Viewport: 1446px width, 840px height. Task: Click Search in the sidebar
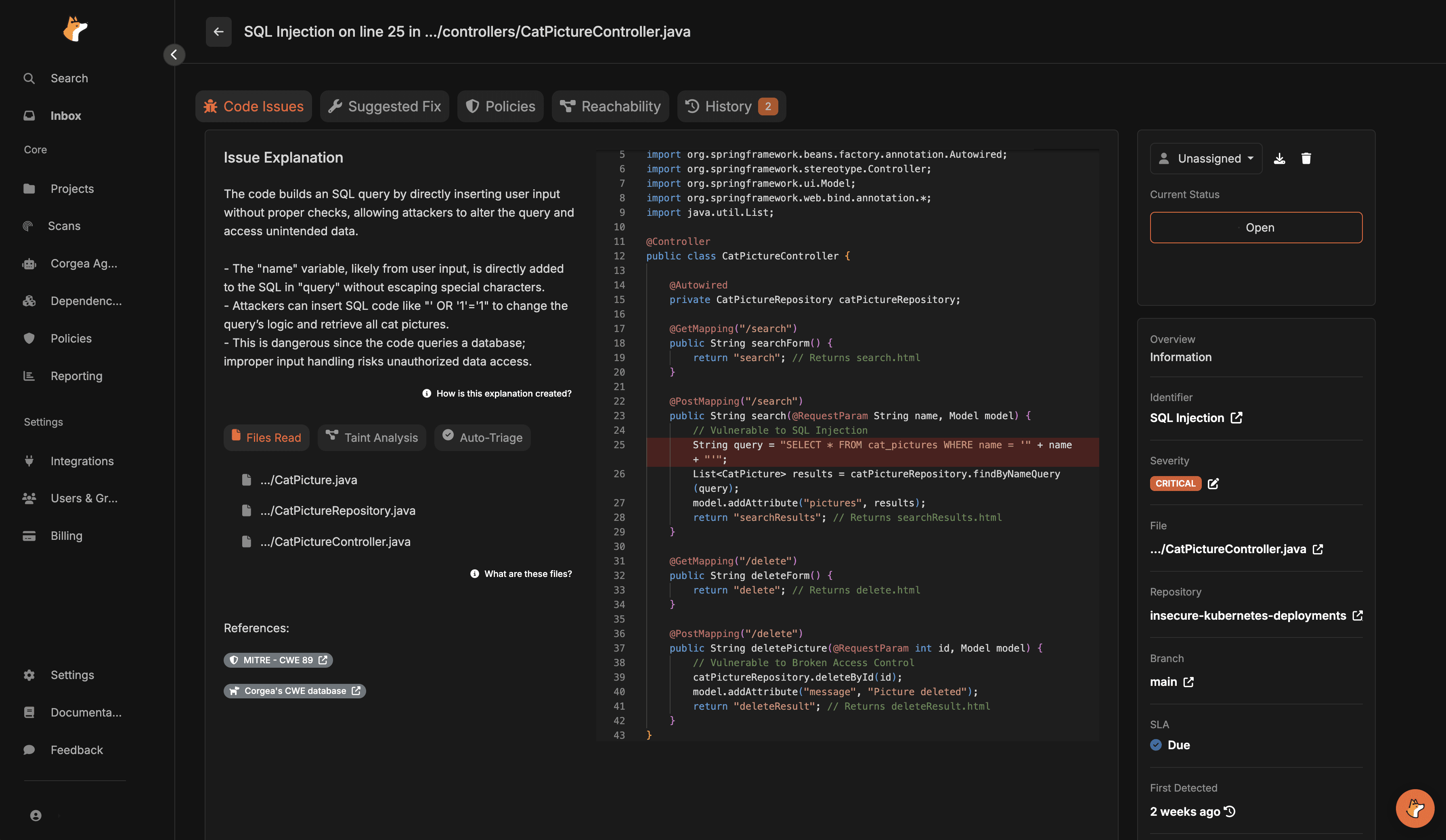coord(69,79)
